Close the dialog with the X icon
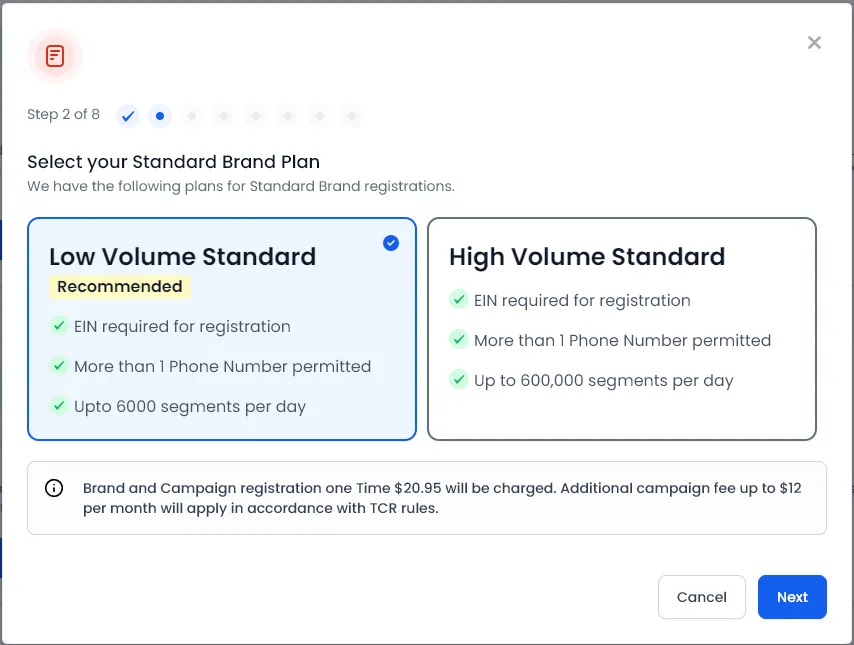Viewport: 854px width, 645px height. (814, 42)
